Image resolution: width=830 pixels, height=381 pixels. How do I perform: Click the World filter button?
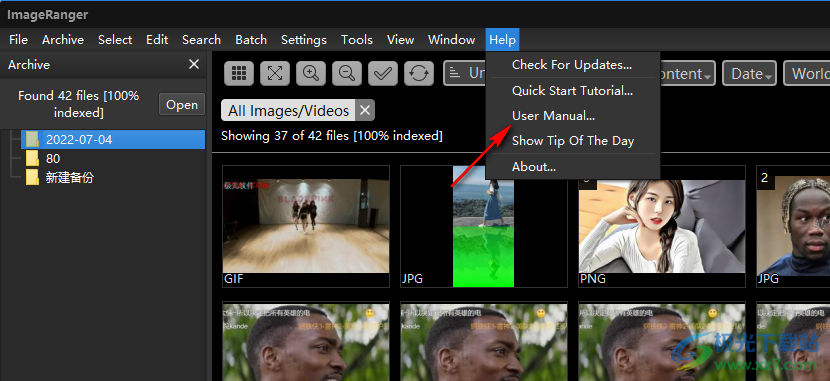click(807, 73)
